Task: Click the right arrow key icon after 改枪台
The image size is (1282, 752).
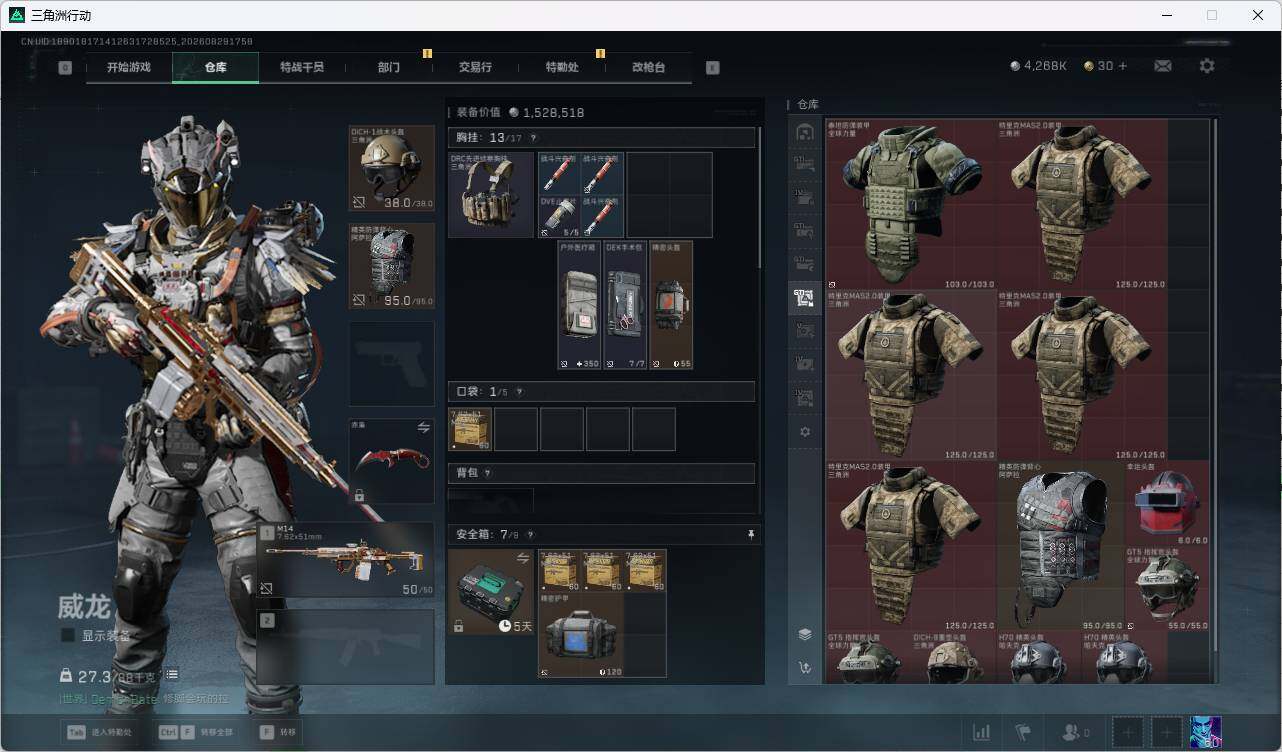Action: (x=713, y=68)
